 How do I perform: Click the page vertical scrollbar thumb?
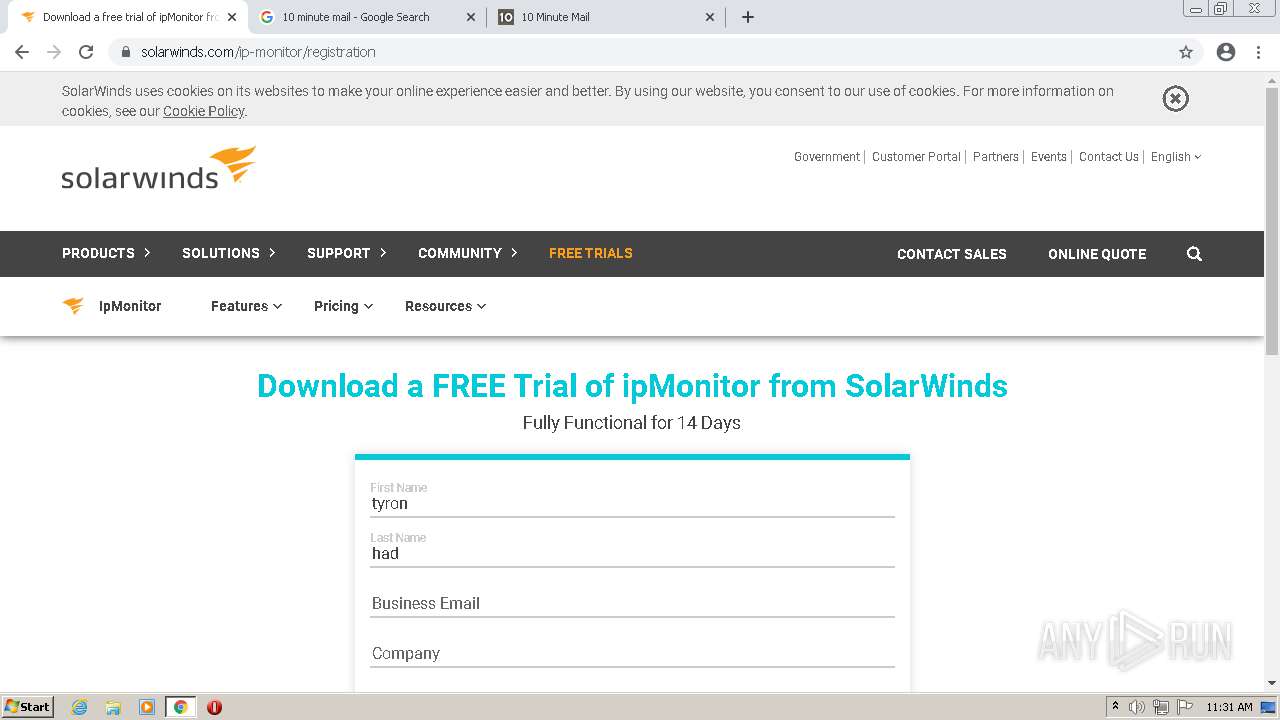(1272, 220)
